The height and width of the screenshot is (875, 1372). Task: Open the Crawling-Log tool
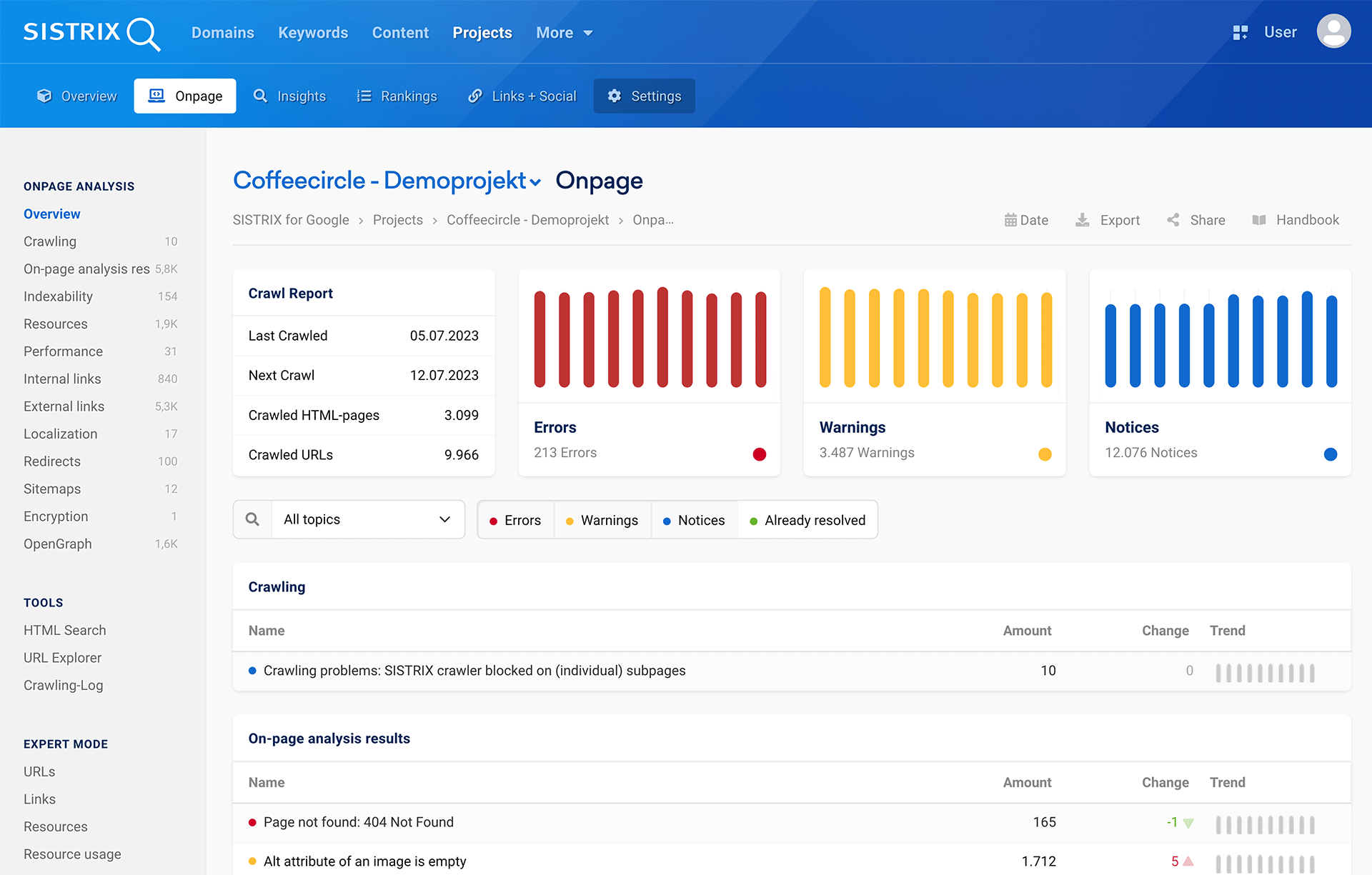click(x=63, y=685)
